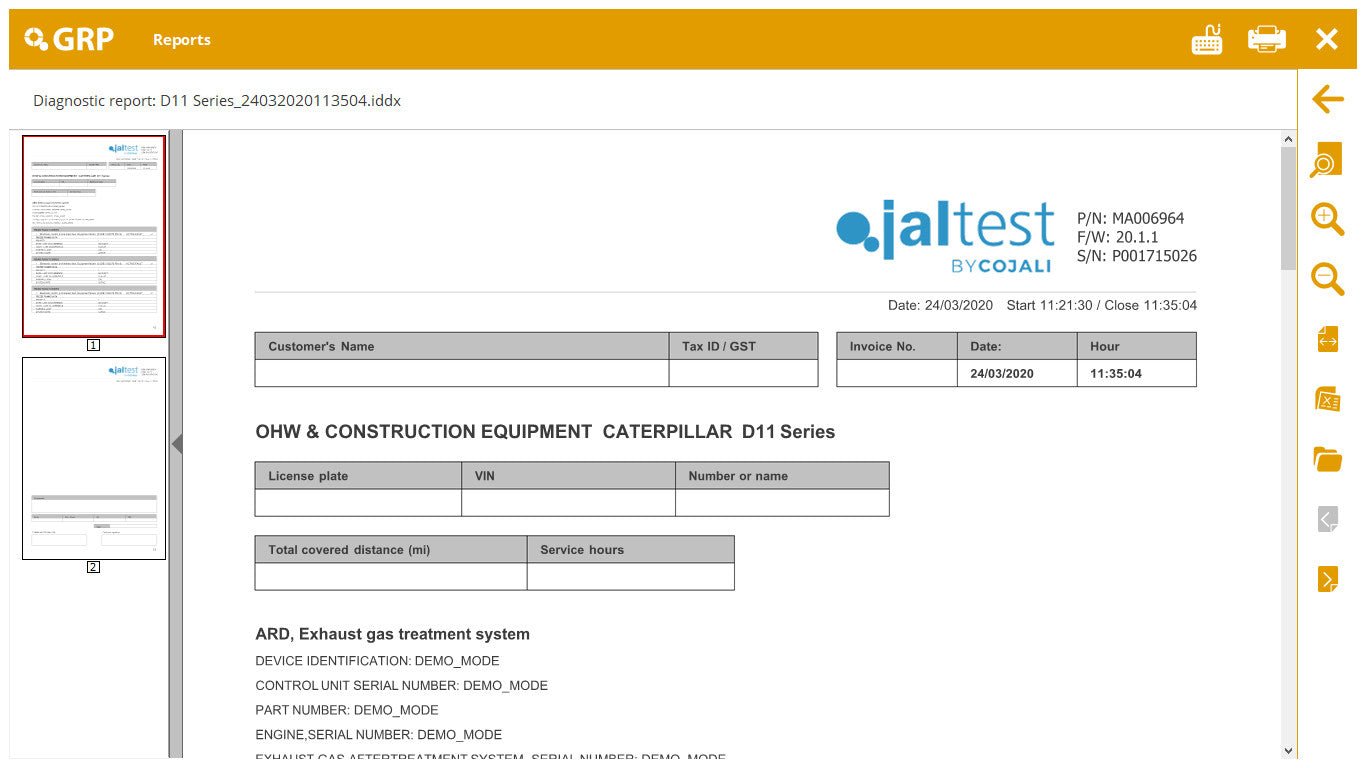The height and width of the screenshot is (768, 1366).
Task: Print the diagnostic report
Action: coord(1266,39)
